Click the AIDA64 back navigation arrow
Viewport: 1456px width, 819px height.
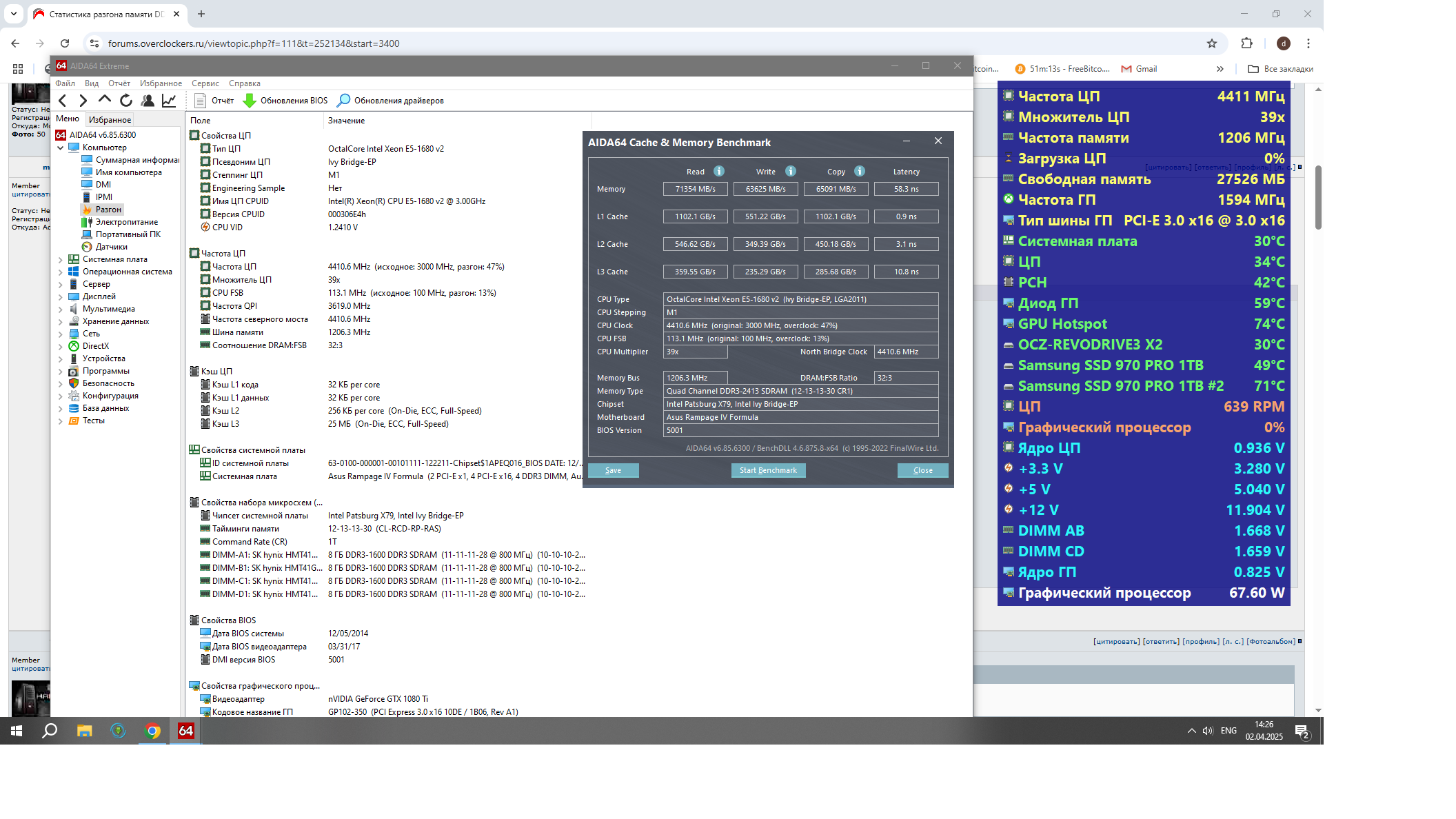tap(63, 101)
